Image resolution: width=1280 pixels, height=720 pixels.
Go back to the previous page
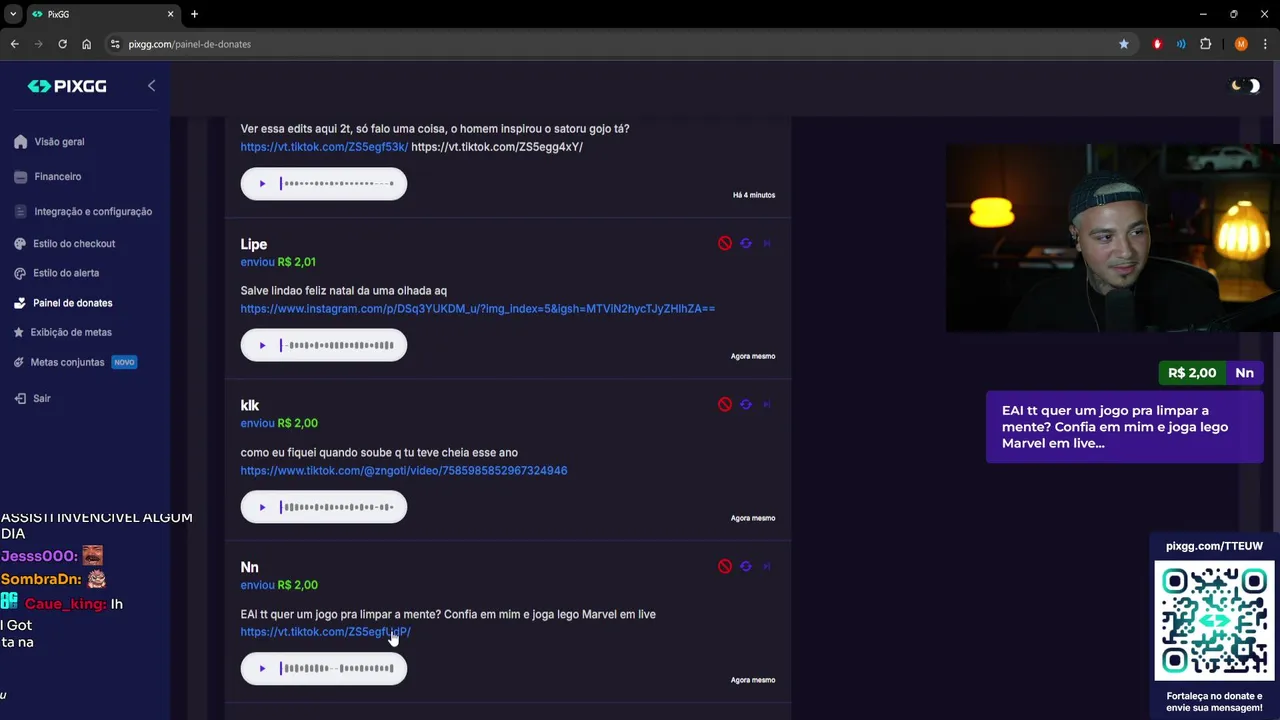click(x=14, y=44)
